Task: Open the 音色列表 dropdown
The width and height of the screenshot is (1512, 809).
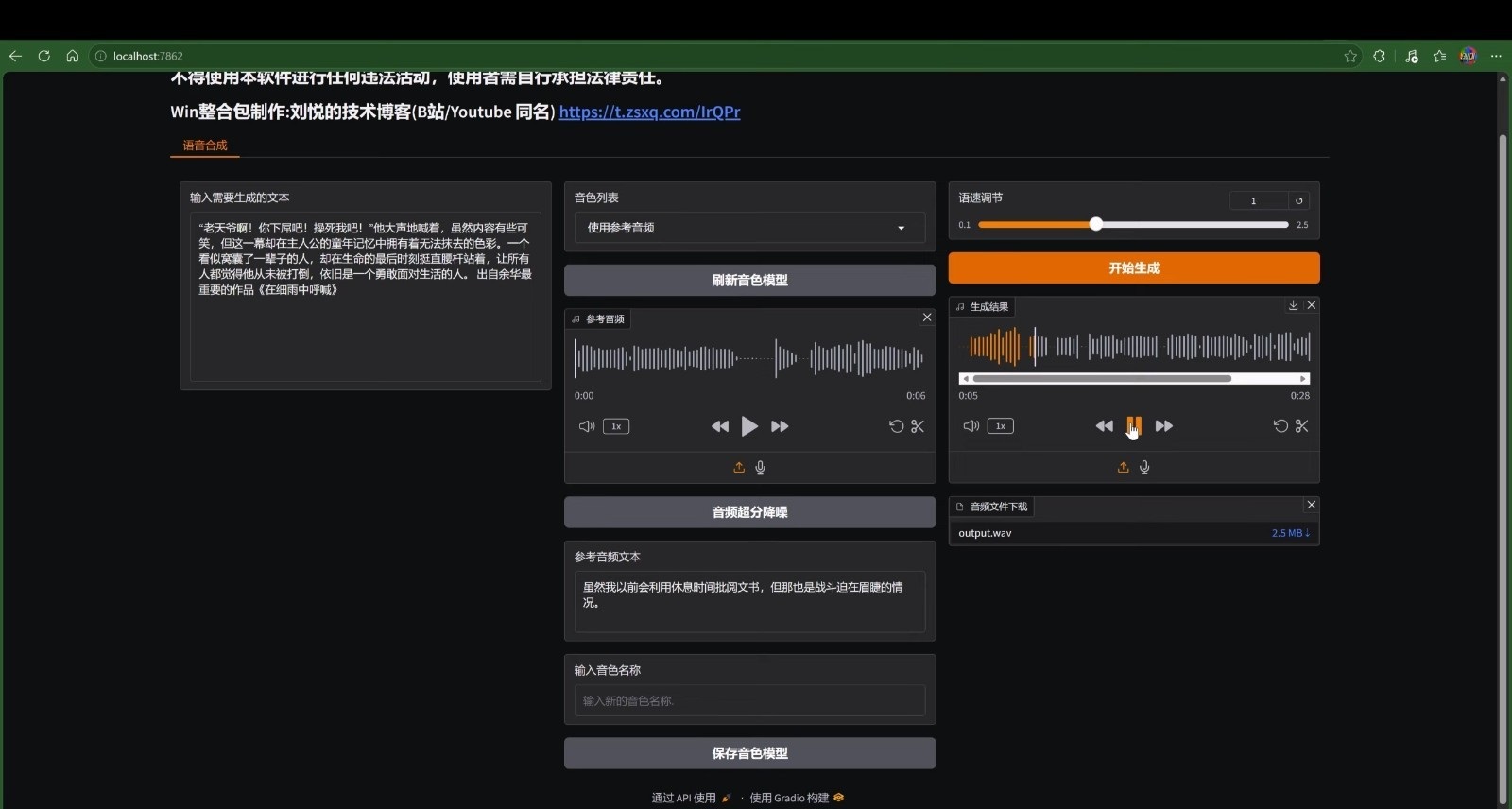Action: (x=749, y=228)
